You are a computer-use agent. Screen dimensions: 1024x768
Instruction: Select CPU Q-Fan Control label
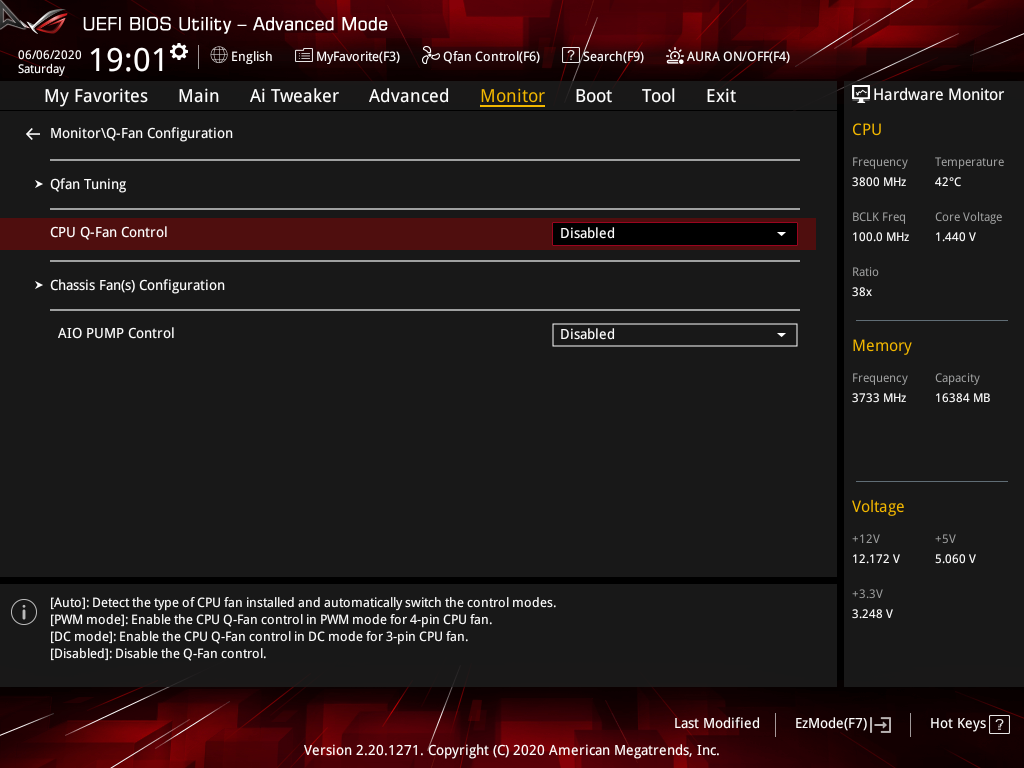pyautogui.click(x=109, y=232)
